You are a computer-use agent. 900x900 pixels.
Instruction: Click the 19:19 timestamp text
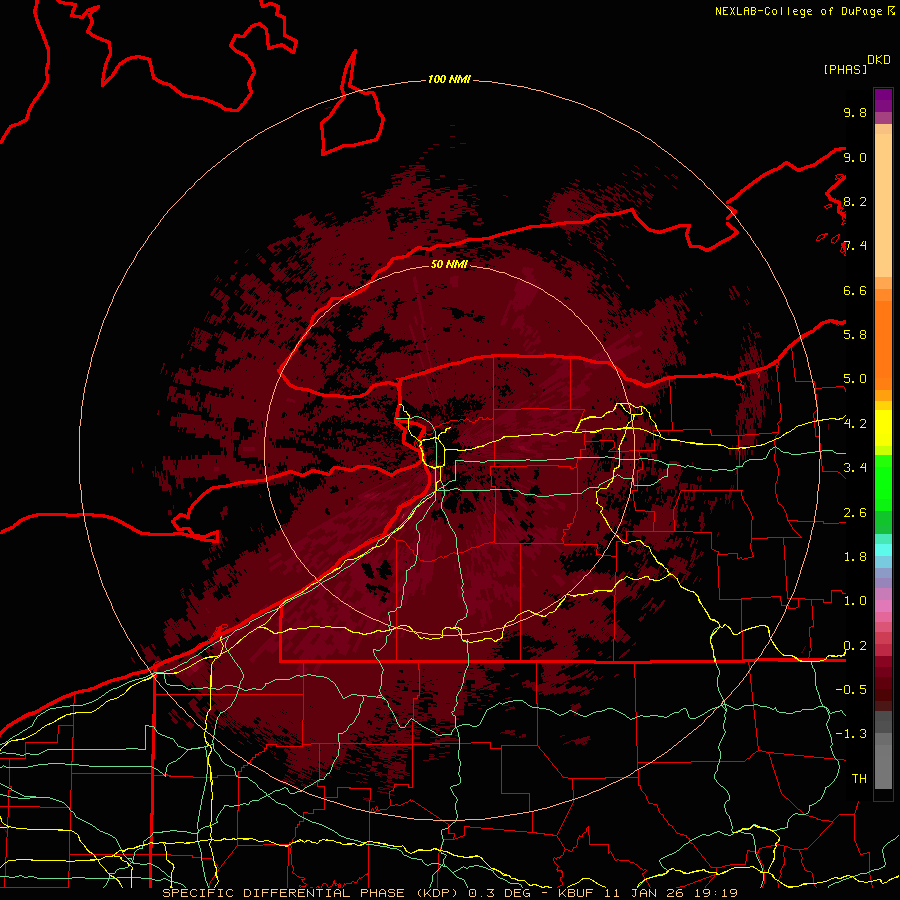[717, 893]
